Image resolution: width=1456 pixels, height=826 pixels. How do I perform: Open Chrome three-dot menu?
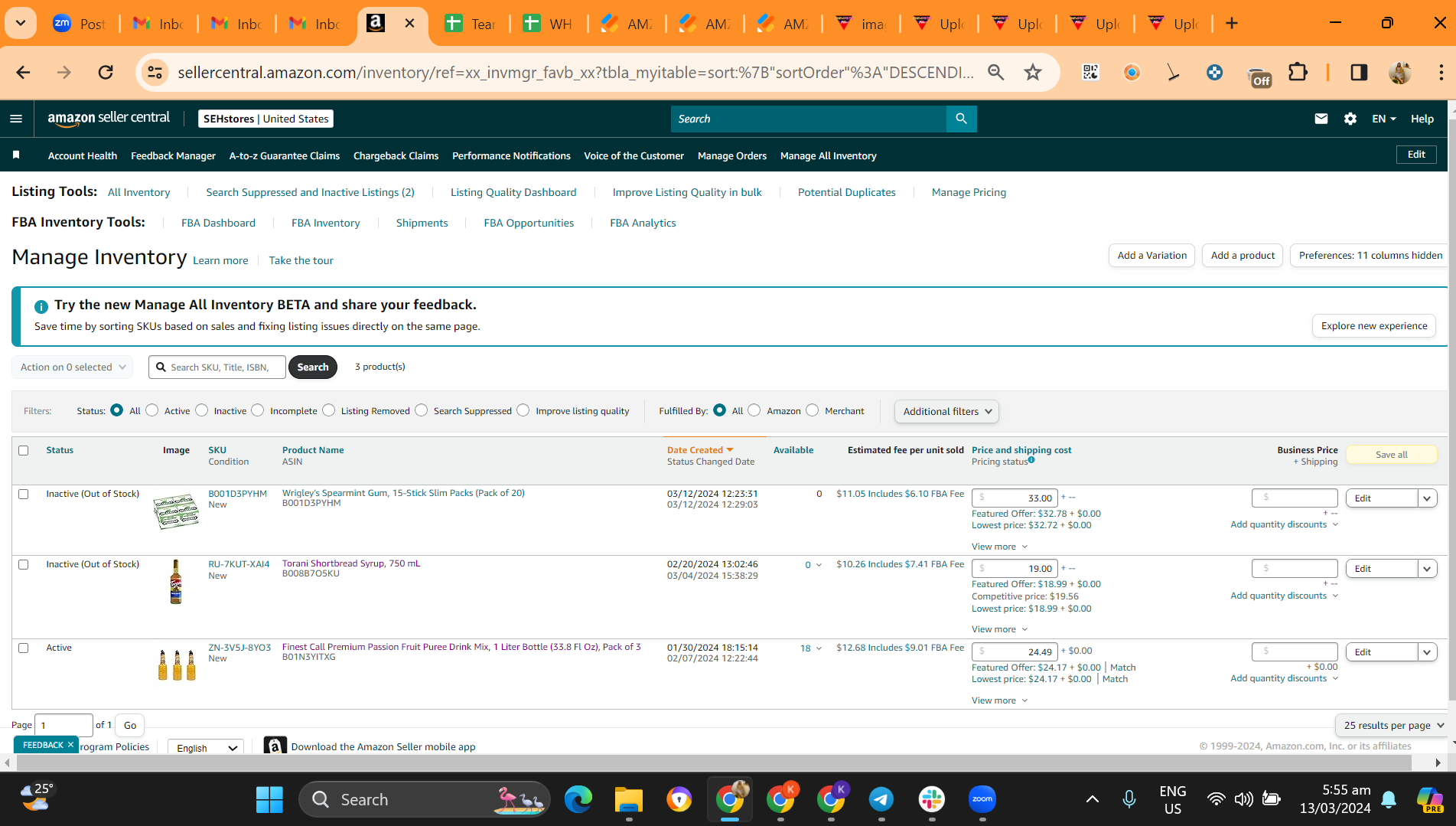(x=1441, y=72)
